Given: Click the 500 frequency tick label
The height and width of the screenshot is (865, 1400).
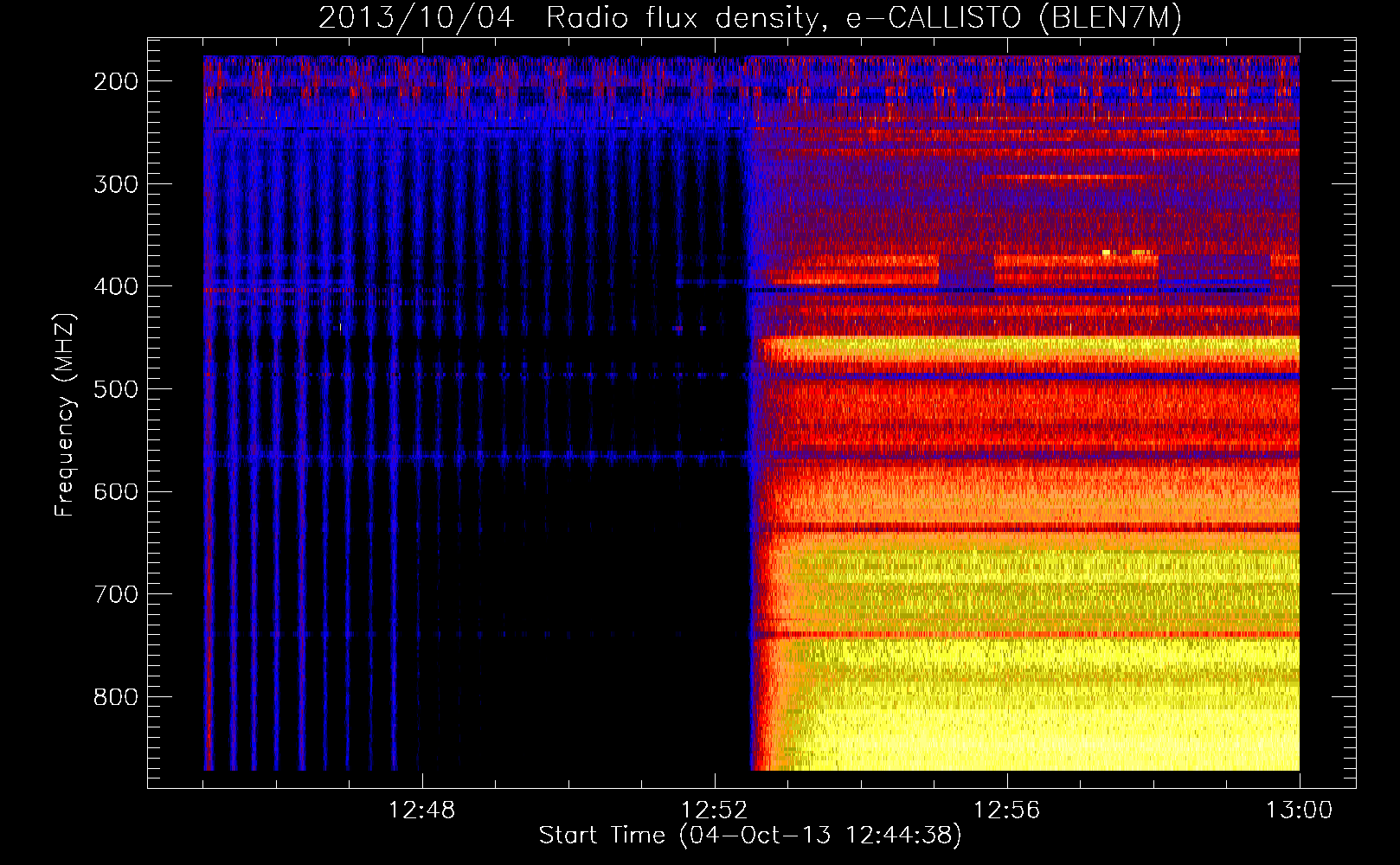Looking at the screenshot, I should 116,389.
